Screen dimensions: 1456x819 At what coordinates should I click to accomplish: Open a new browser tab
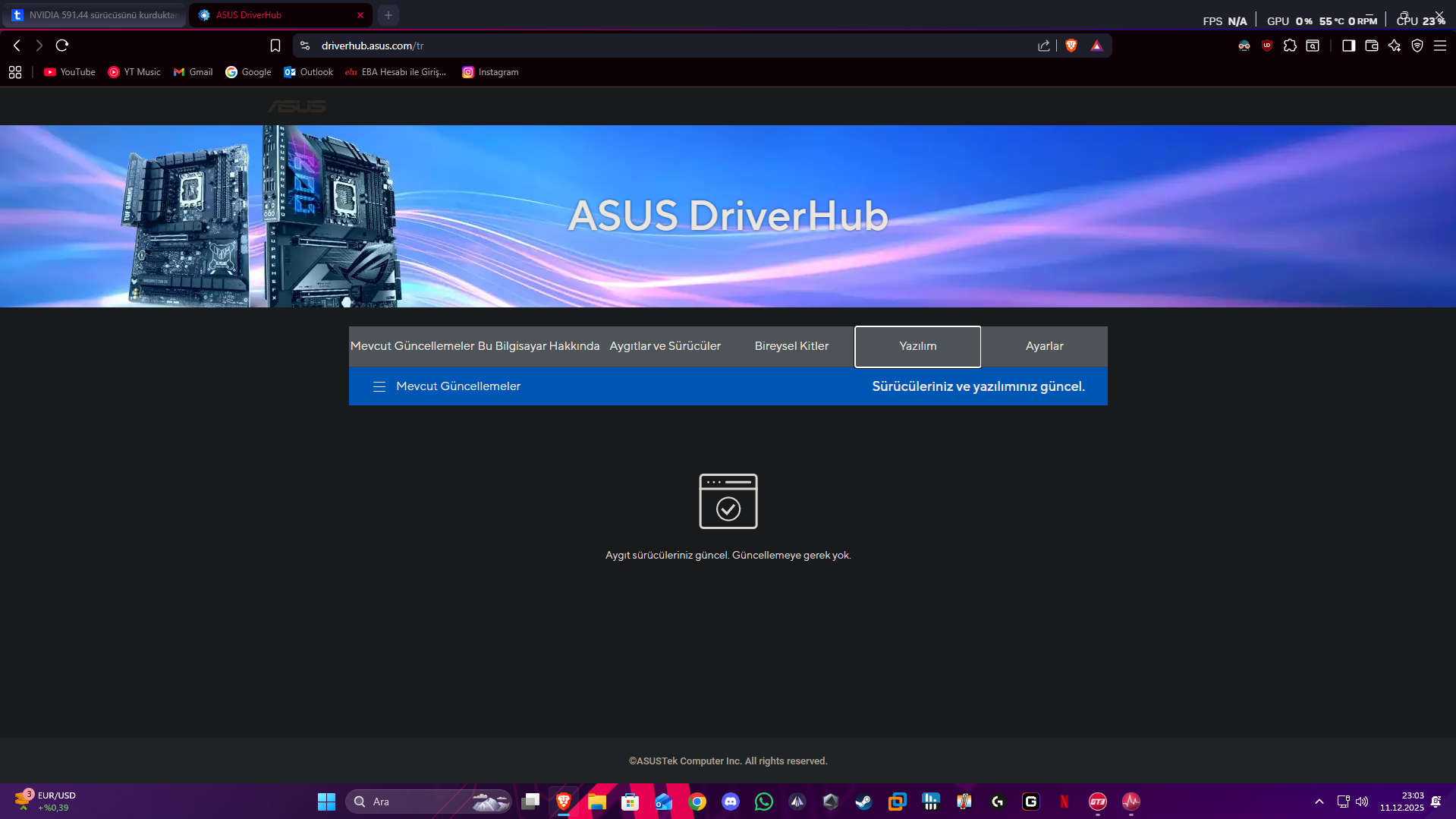click(388, 15)
